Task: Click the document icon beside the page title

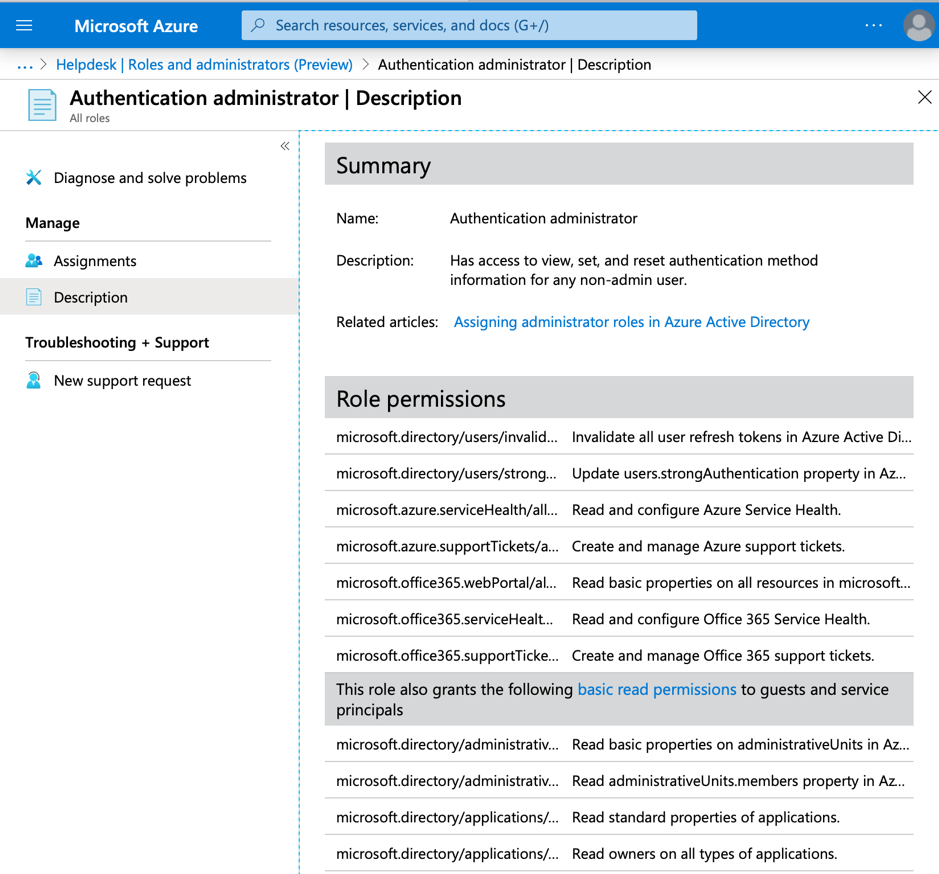Action: (41, 104)
